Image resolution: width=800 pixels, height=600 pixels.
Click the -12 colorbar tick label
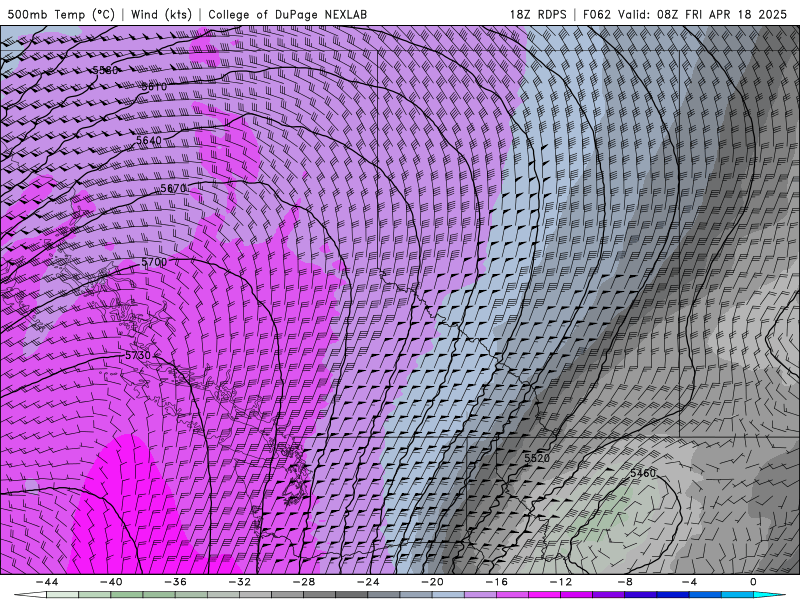point(561,582)
